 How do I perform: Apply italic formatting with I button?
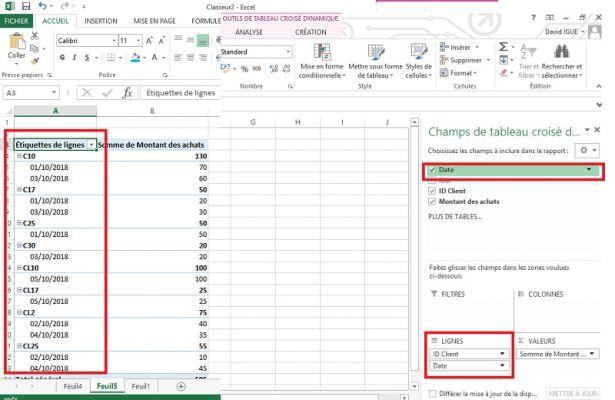[x=75, y=58]
